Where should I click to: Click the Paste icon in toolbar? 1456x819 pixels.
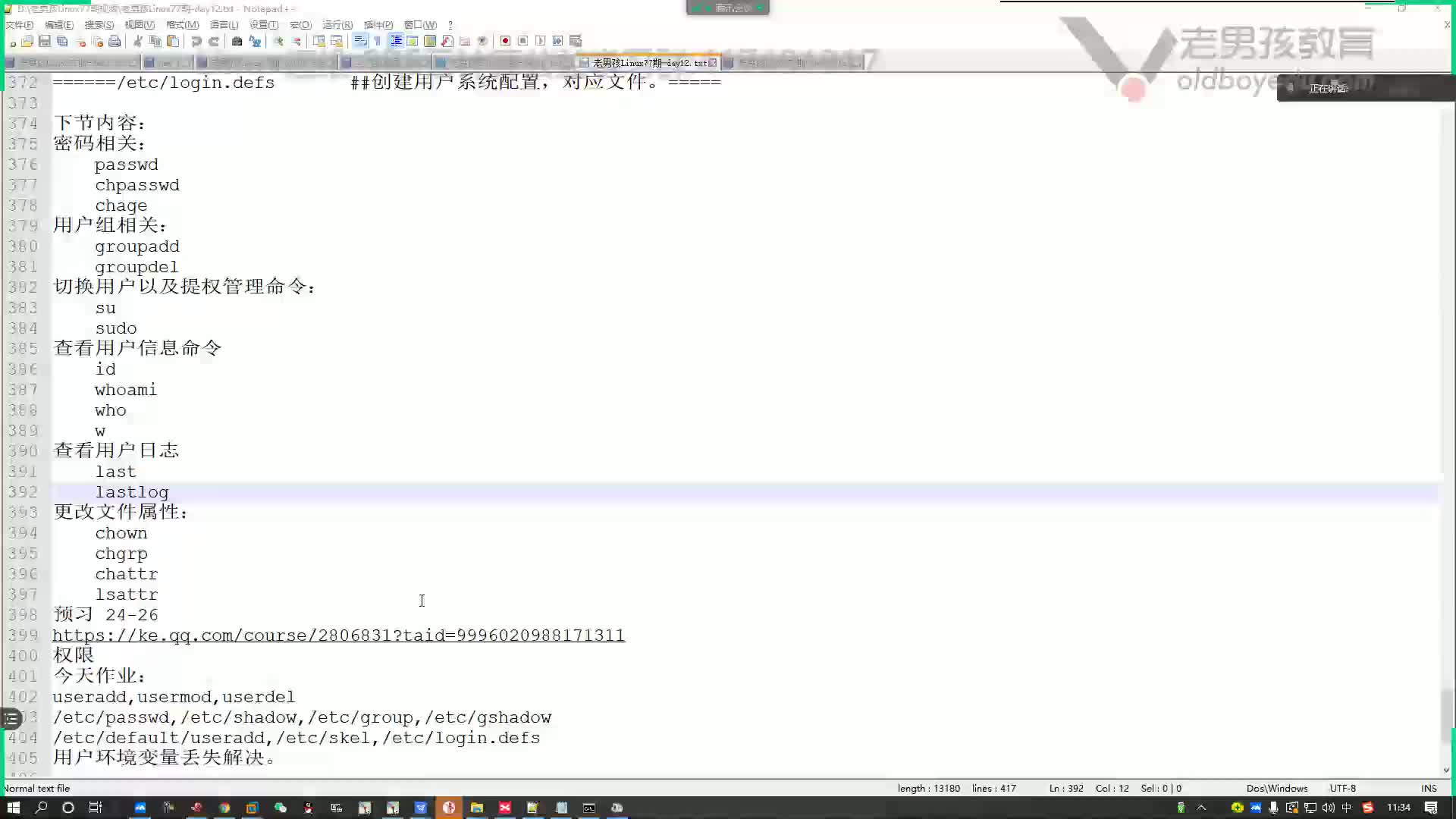(x=171, y=41)
